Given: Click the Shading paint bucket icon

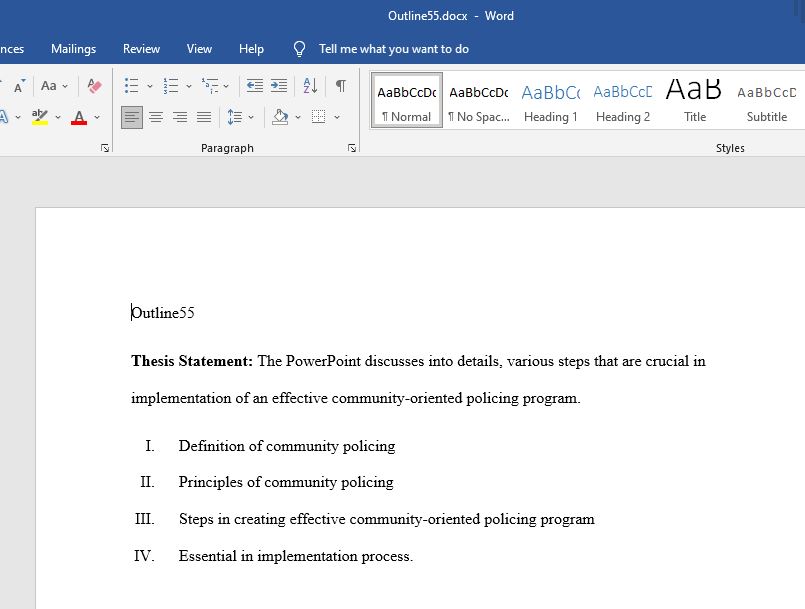Looking at the screenshot, I should [280, 117].
